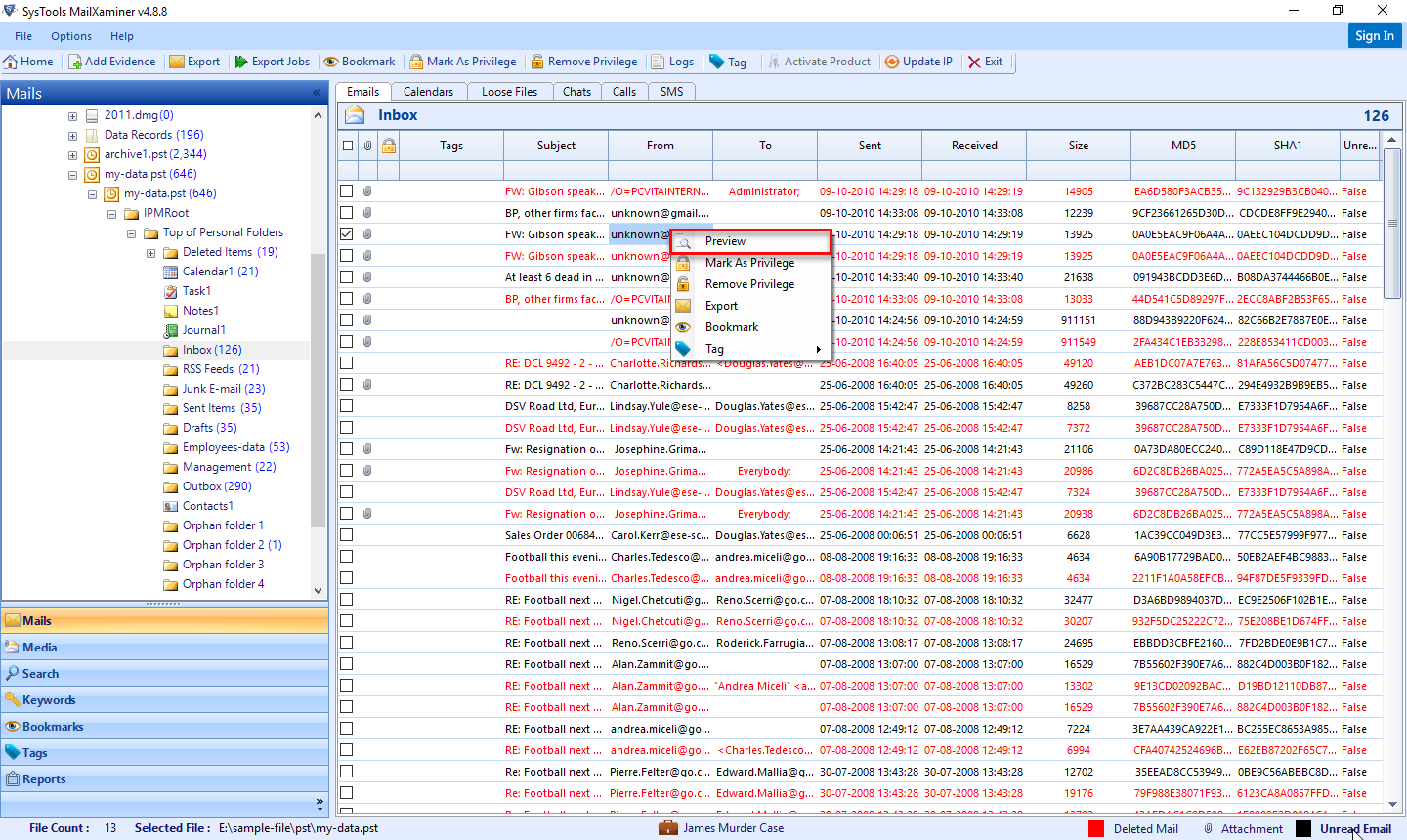Viewport: 1407px width, 840px height.
Task: Click the Sign In button
Action: click(x=1375, y=35)
